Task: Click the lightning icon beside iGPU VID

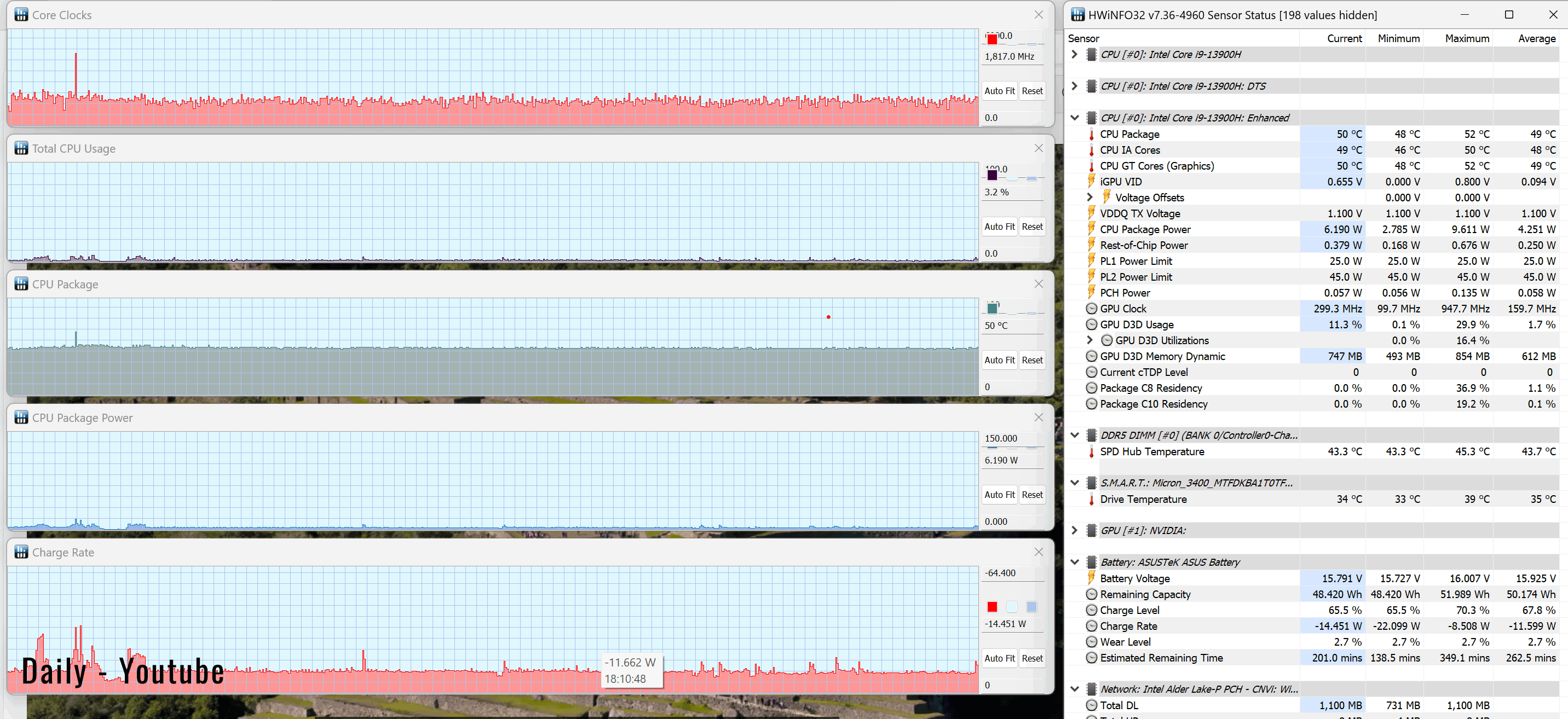Action: coord(1091,182)
